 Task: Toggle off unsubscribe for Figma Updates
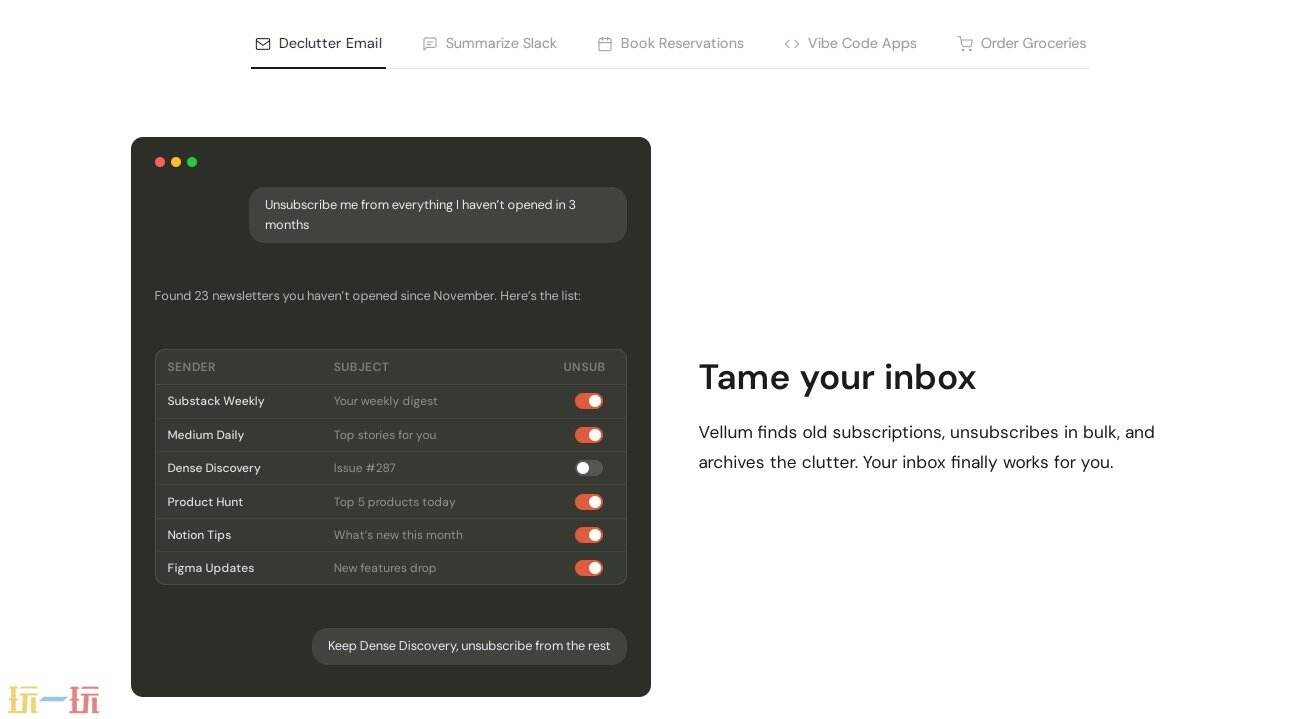588,568
